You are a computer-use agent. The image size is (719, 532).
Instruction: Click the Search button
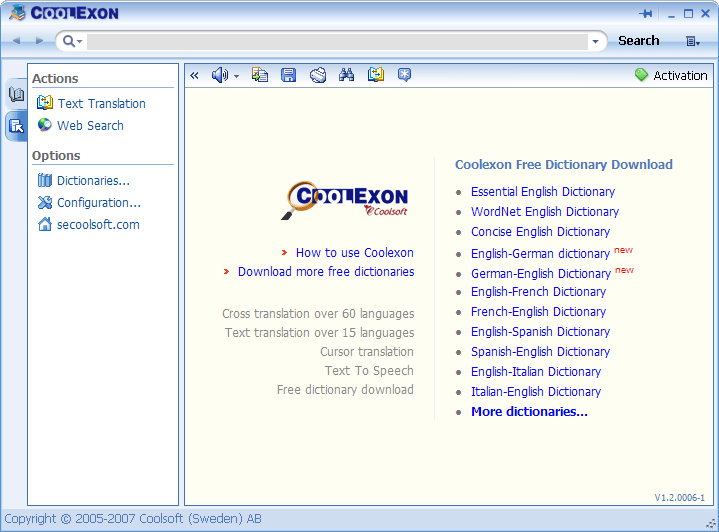click(x=638, y=41)
